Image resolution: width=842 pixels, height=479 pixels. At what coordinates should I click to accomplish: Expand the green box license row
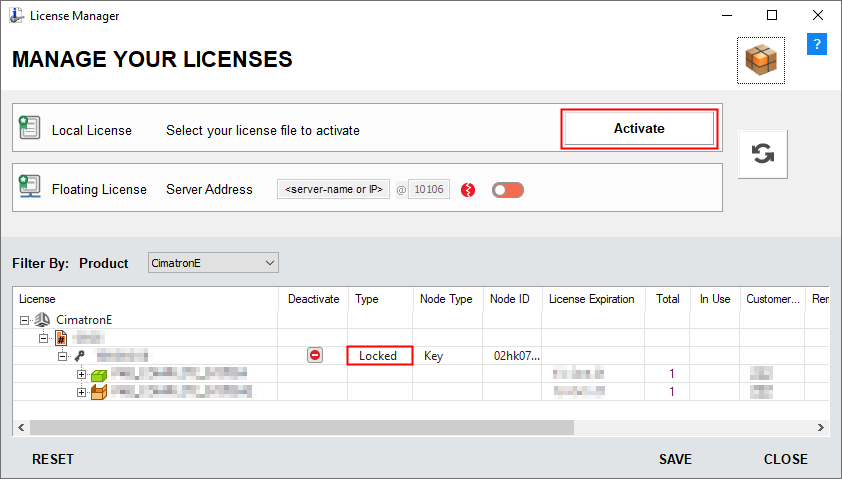[81, 374]
